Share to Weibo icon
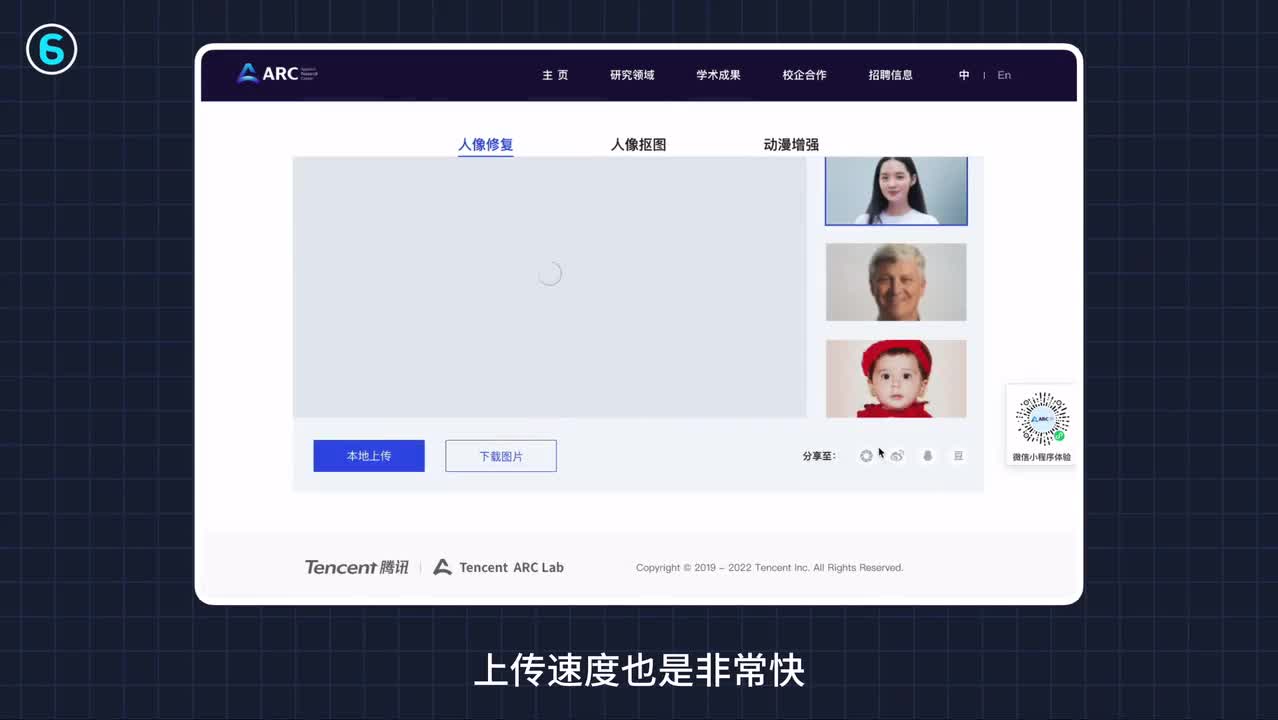Image resolution: width=1278 pixels, height=720 pixels. (x=897, y=456)
